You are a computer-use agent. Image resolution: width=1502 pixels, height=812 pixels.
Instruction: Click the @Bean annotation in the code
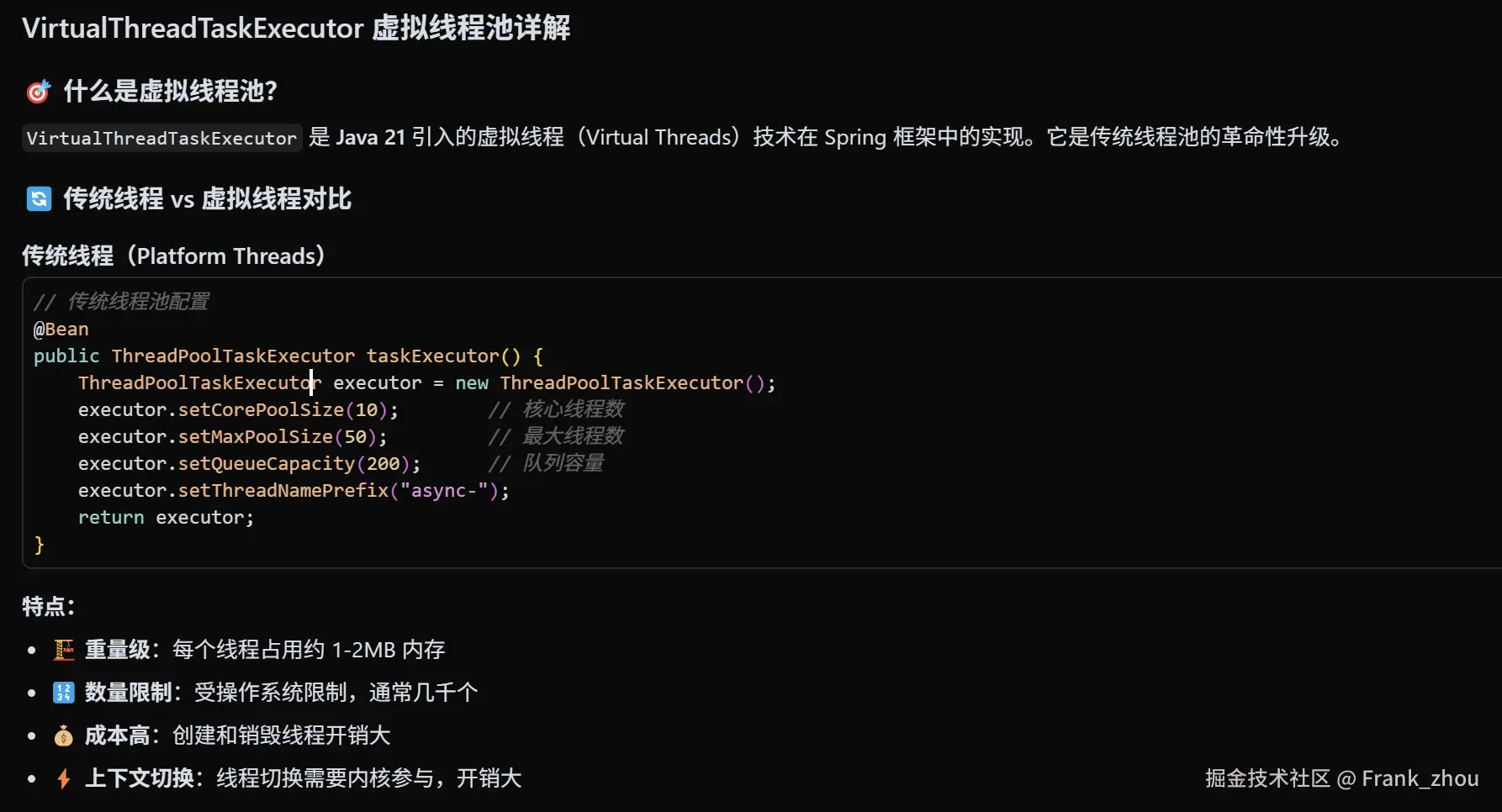click(61, 329)
